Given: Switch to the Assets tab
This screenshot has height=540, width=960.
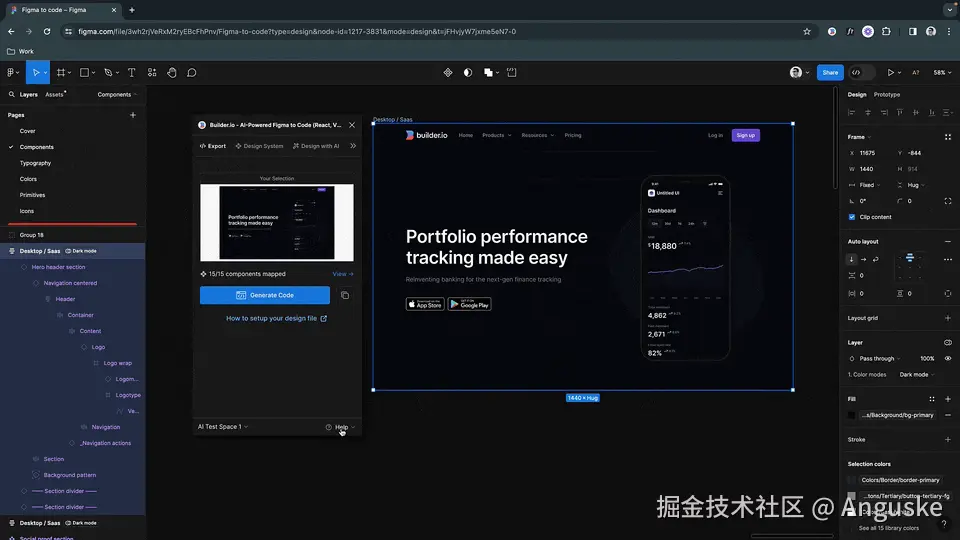Looking at the screenshot, I should click(54, 94).
